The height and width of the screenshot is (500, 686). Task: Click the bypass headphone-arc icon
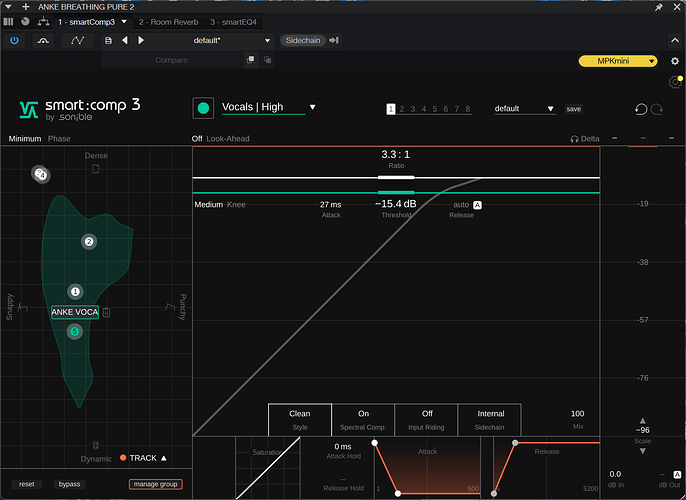click(43, 40)
